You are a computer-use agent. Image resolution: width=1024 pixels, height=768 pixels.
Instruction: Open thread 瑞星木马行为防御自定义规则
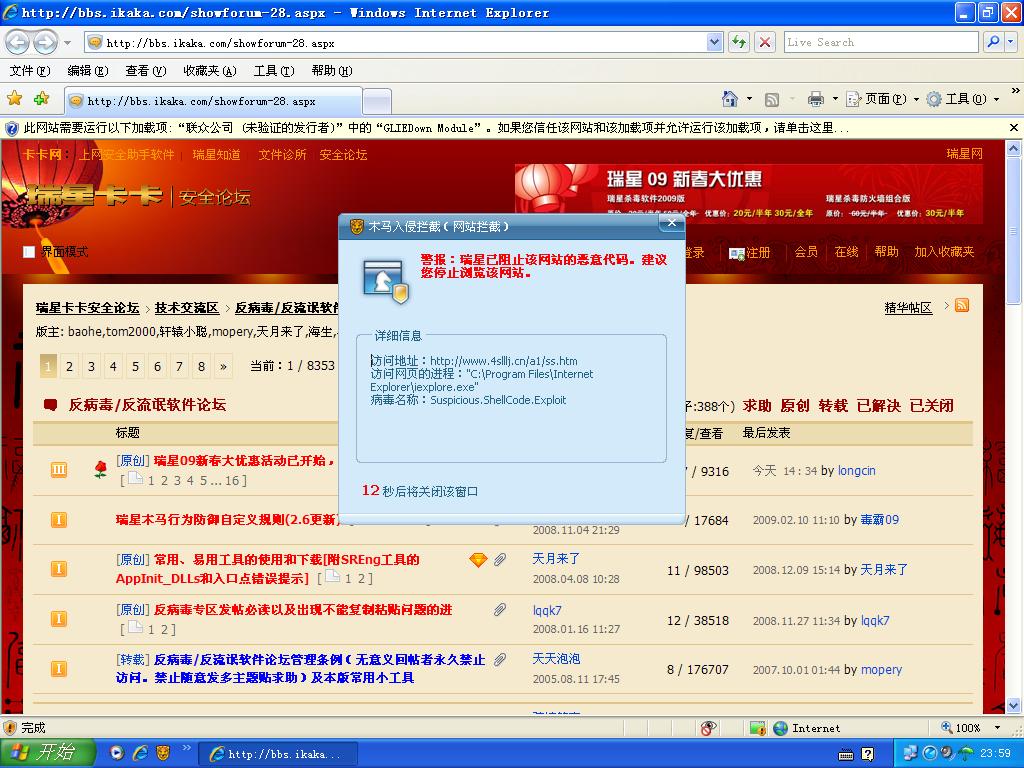pos(229,520)
